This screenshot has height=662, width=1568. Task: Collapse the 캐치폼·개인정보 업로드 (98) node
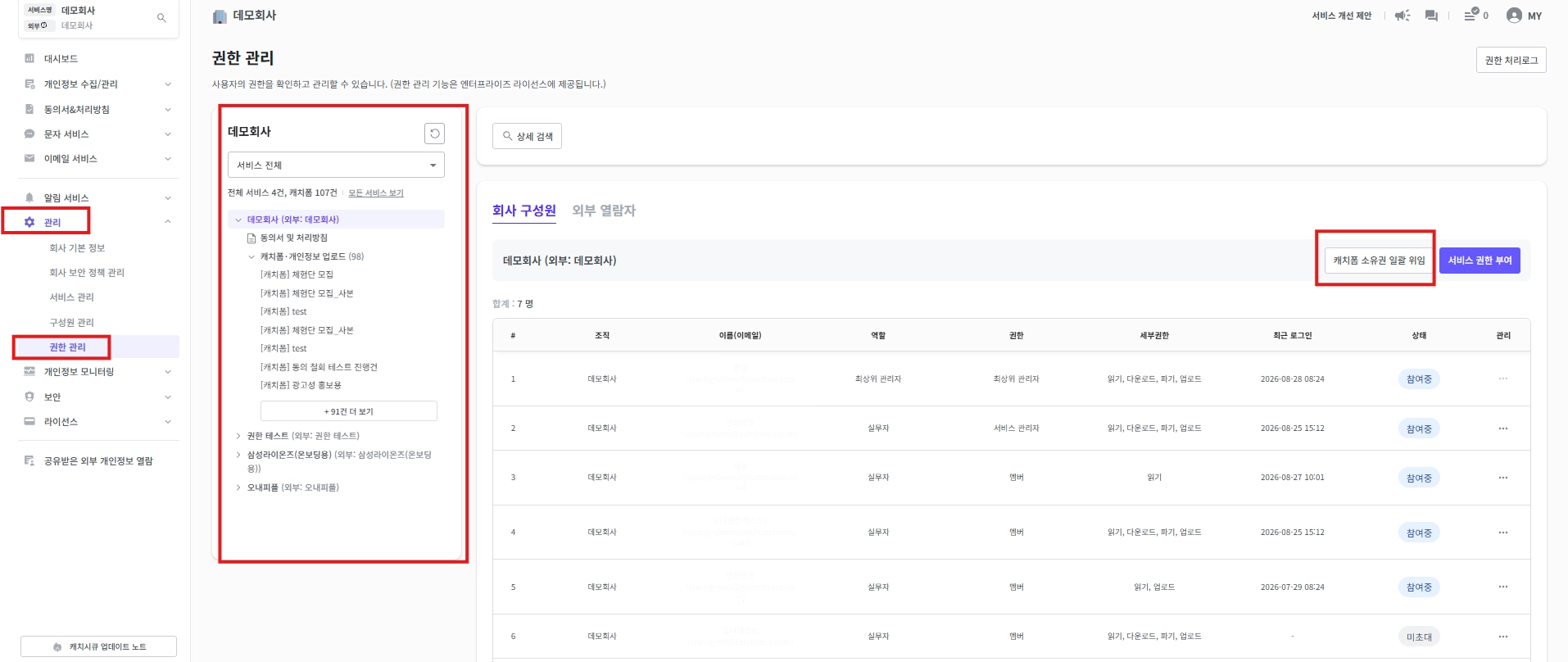point(252,256)
